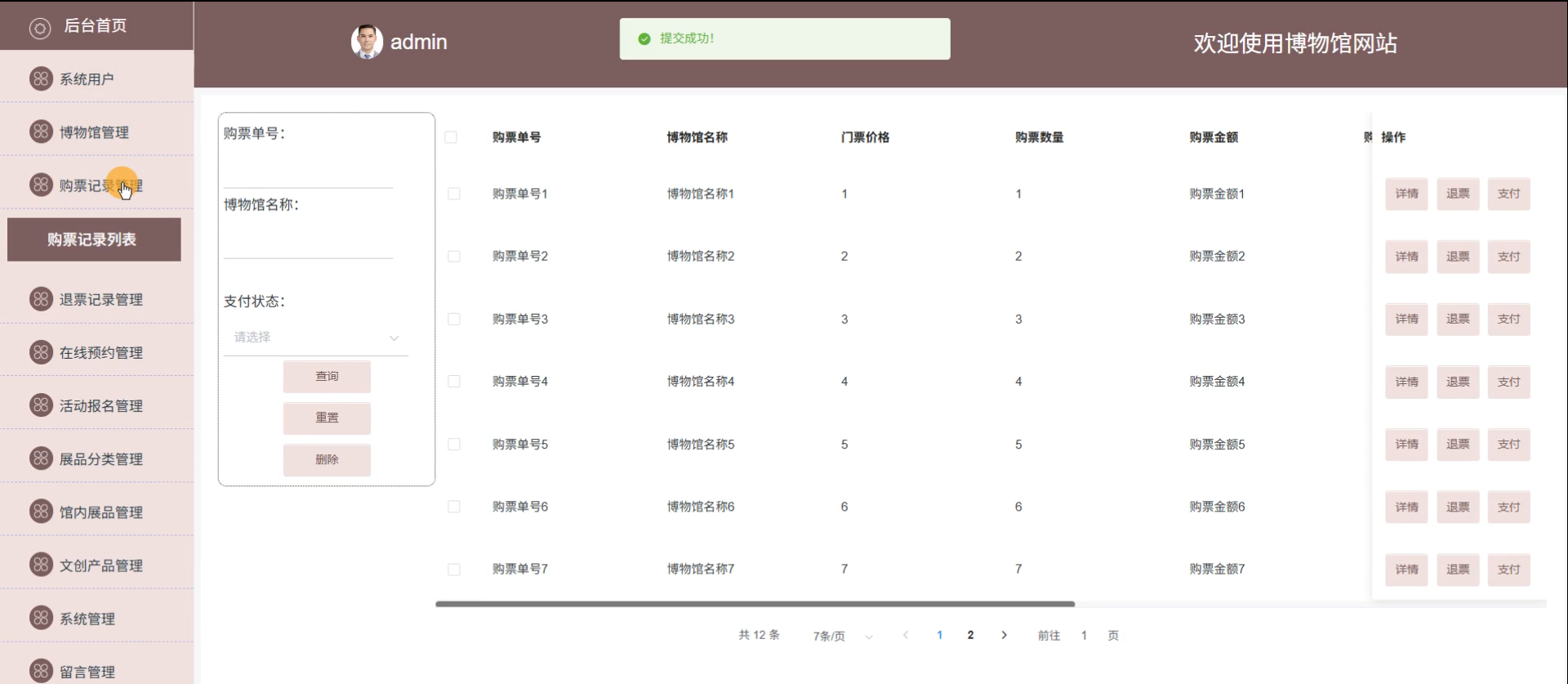Click the 门票价格 column header
1568x684 pixels.
(865, 137)
